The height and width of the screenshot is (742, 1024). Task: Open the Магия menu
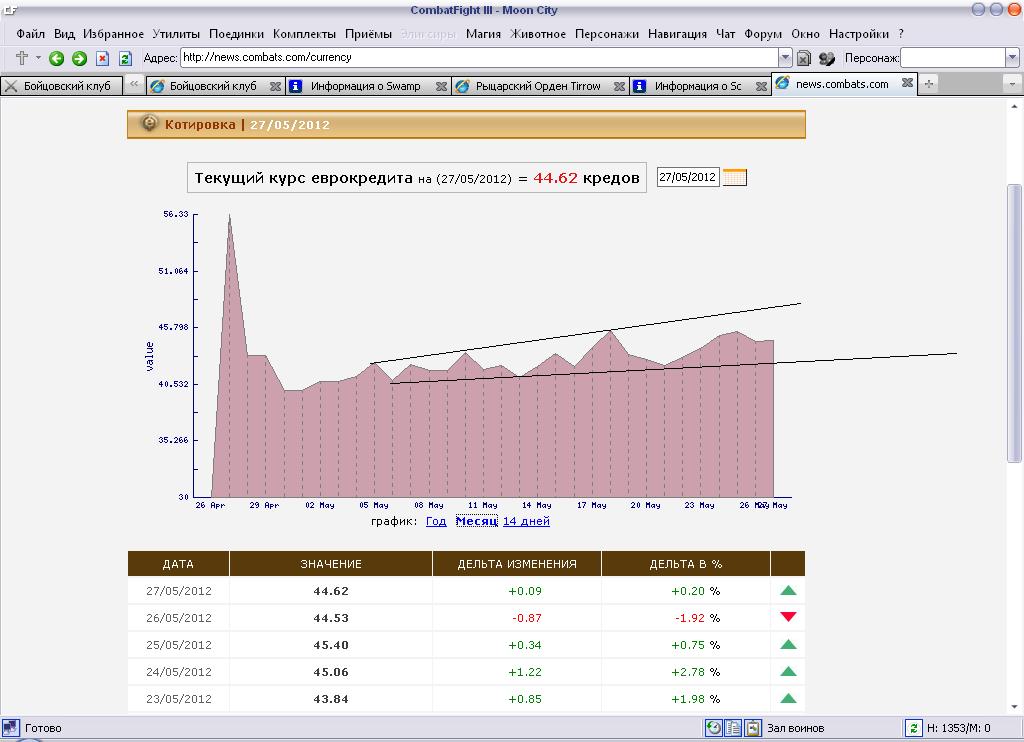pyautogui.click(x=483, y=34)
